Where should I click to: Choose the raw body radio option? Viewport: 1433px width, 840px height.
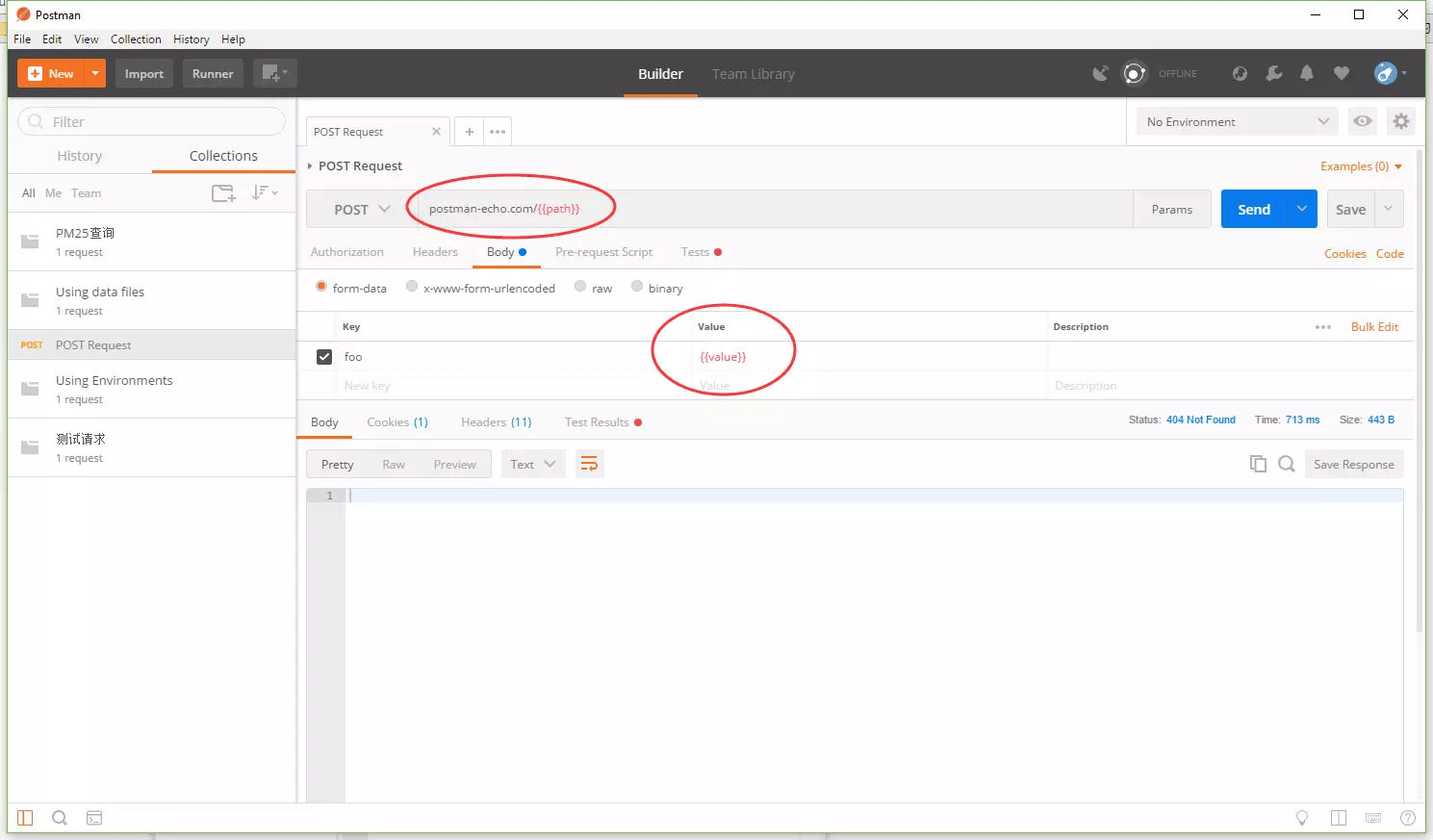coord(580,287)
